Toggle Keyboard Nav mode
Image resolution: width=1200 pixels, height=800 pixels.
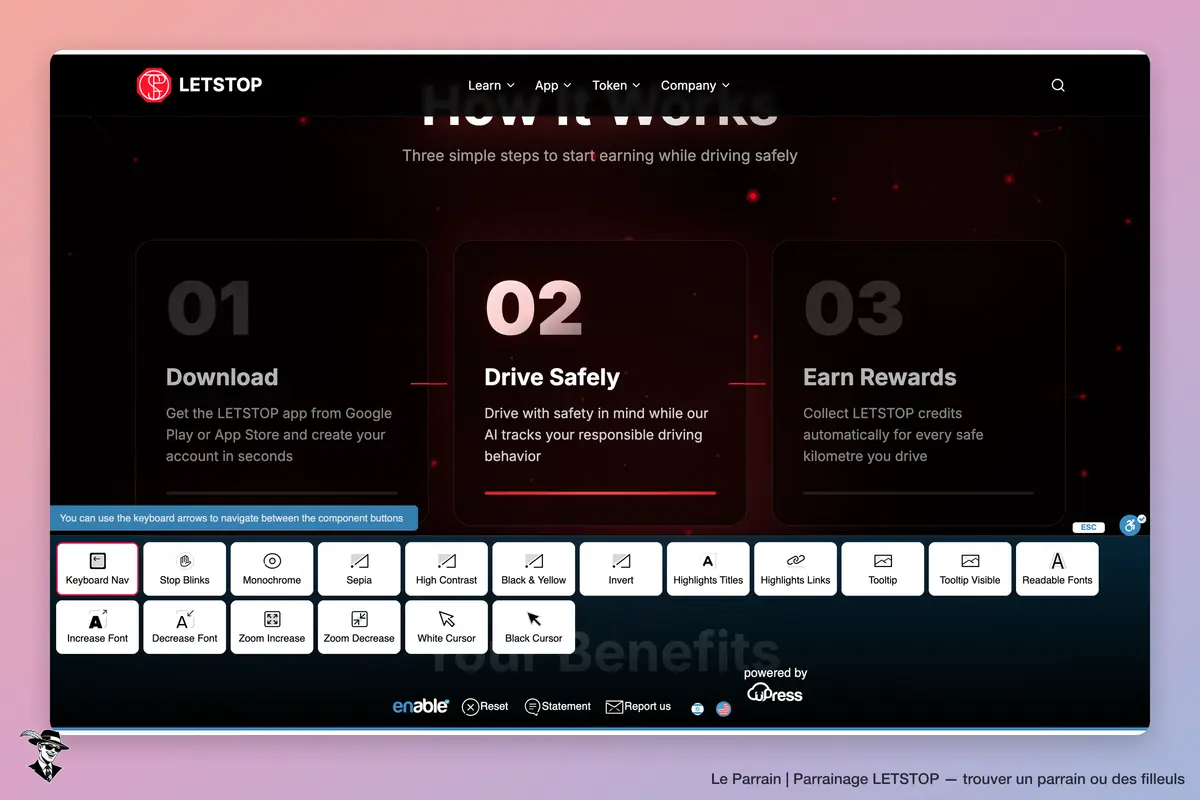[x=98, y=569]
